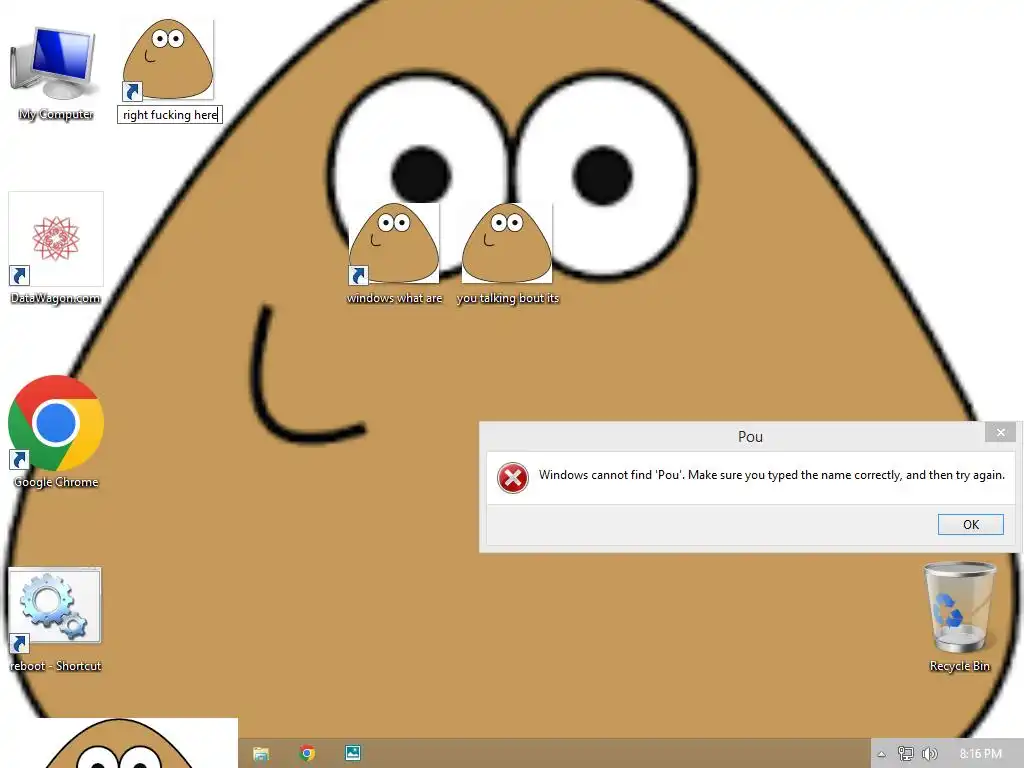Click the 'DataWagon.com' label text
Screen dimensions: 1024x768
(56, 298)
